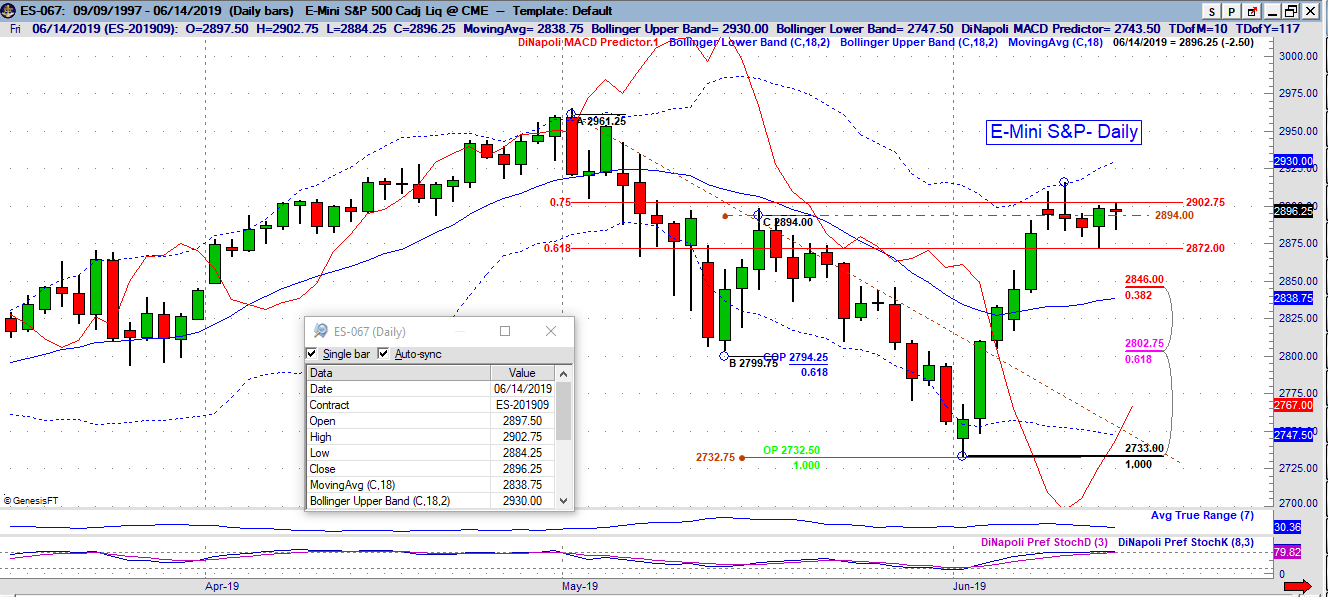Screen dimensions: 1328x597
Task: Select the Open row label
Action: [x=323, y=421]
